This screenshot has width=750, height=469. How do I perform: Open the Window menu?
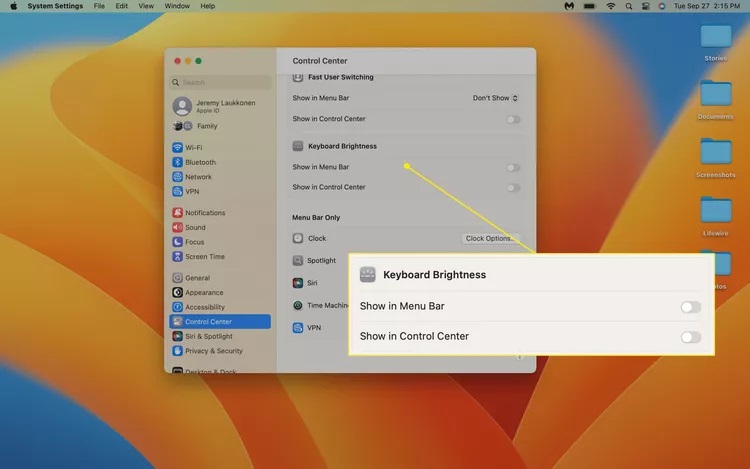pyautogui.click(x=177, y=6)
